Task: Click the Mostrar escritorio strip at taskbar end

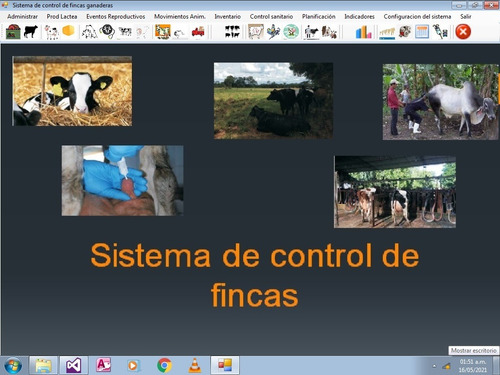Action: [496, 366]
